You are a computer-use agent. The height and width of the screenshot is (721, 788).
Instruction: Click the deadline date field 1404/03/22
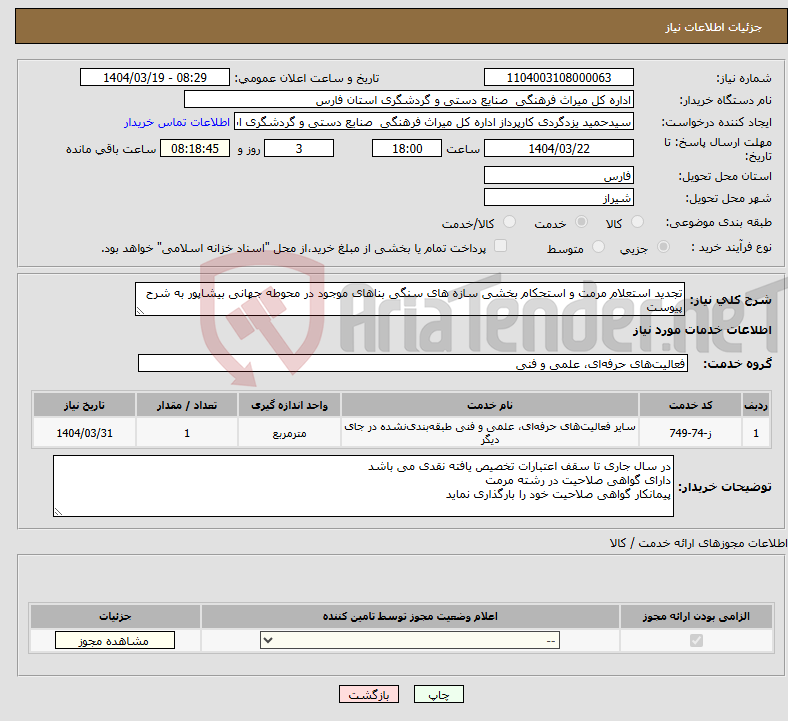pos(558,148)
